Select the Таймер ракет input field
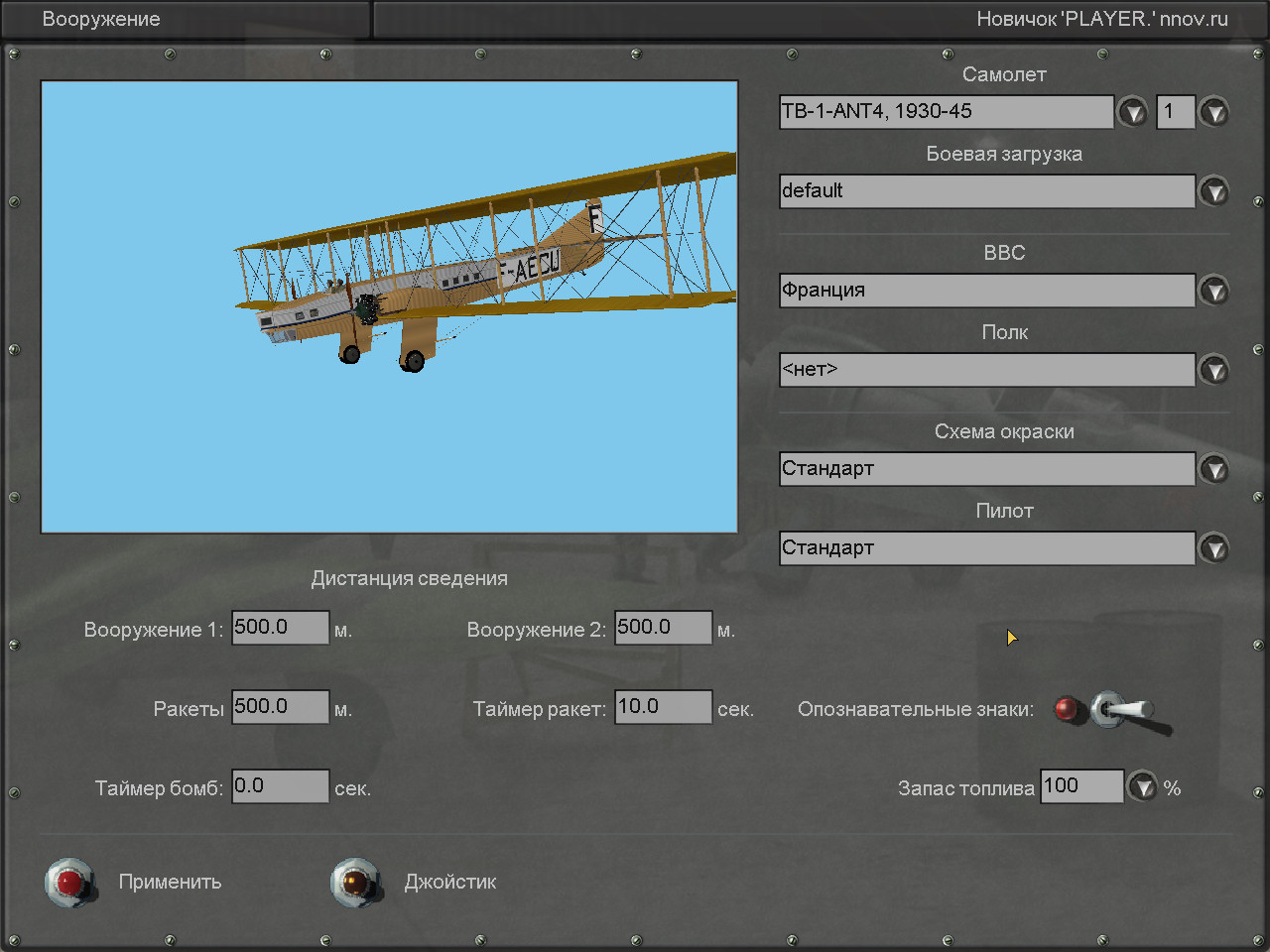The width and height of the screenshot is (1270, 952). [663, 707]
